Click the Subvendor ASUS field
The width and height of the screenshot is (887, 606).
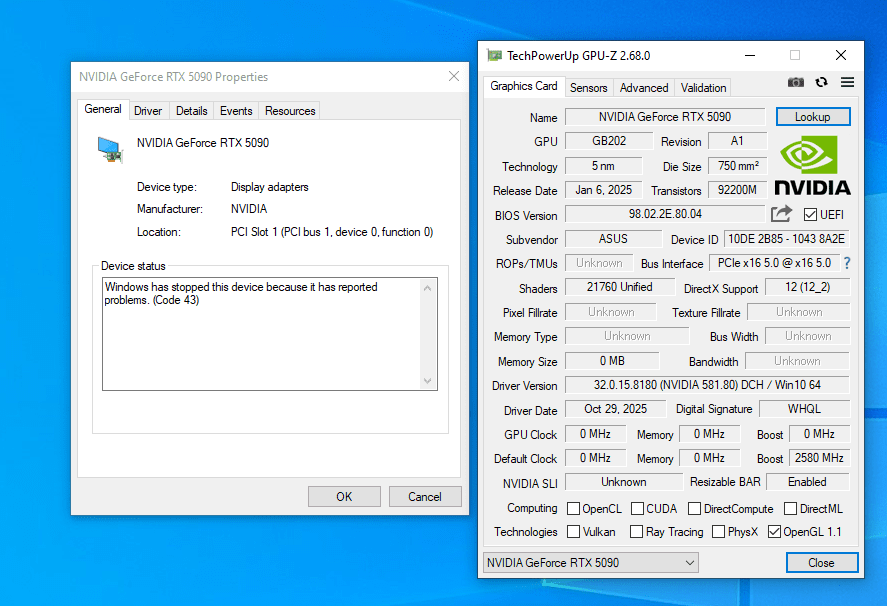613,239
